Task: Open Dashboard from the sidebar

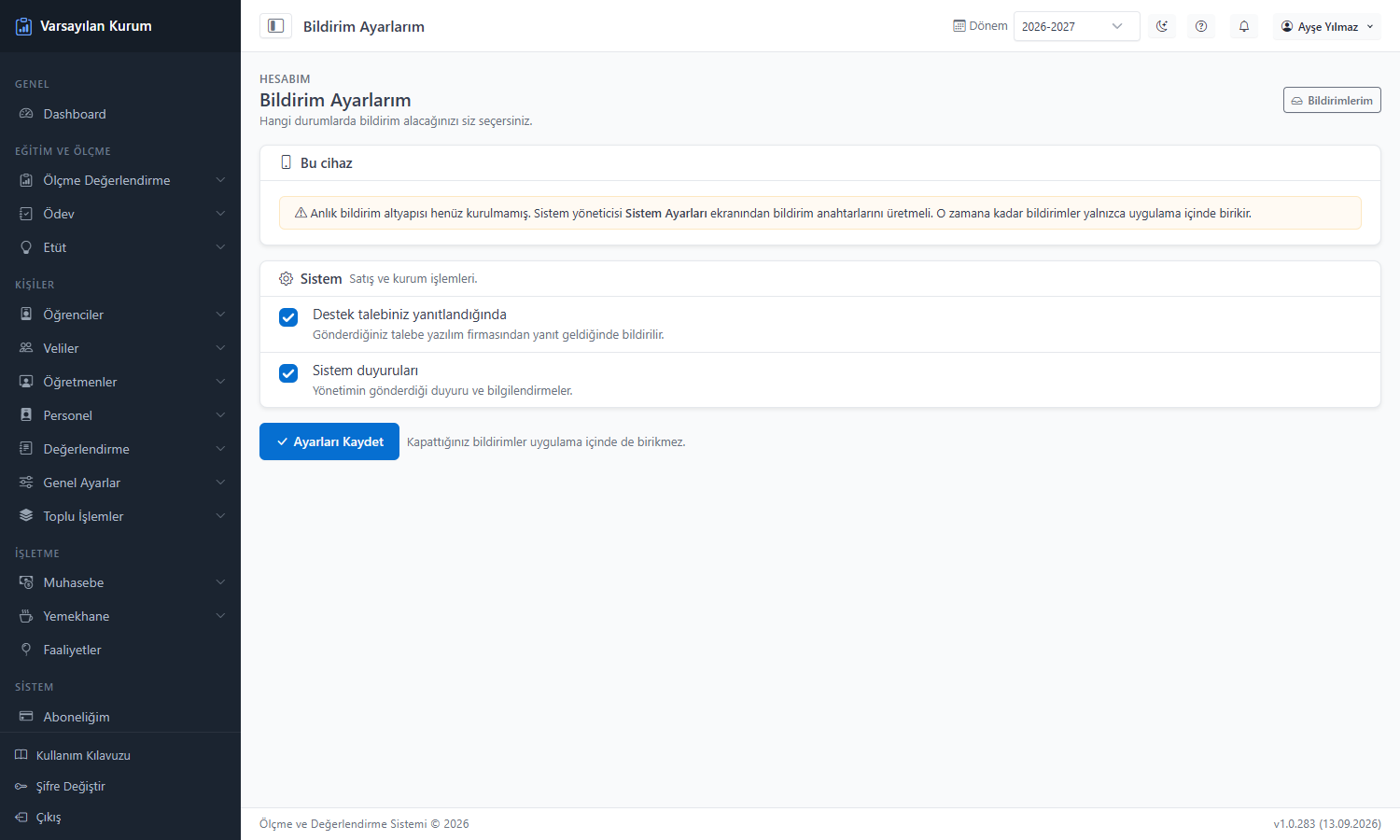Action: tap(120, 114)
